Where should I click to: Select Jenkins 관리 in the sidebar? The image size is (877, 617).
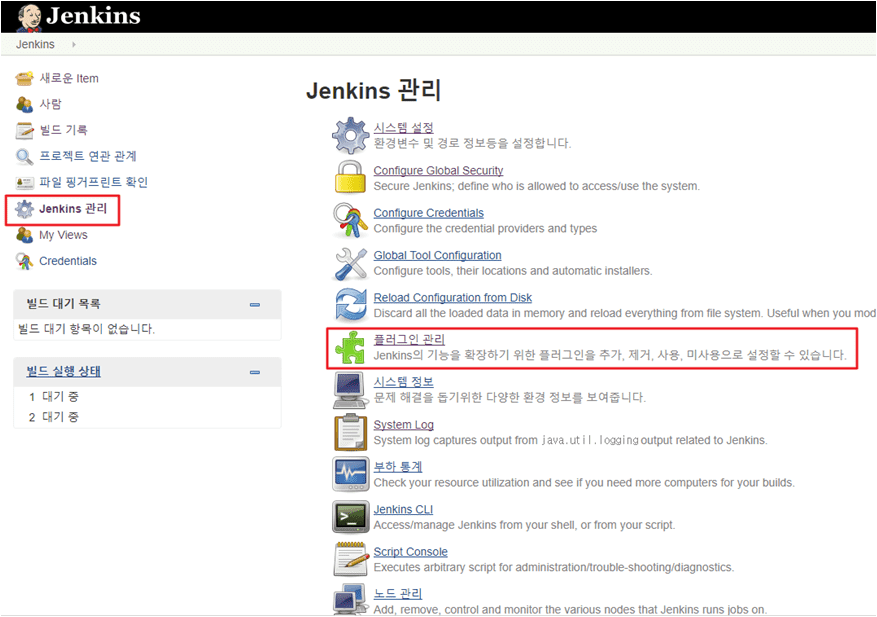click(x=73, y=209)
